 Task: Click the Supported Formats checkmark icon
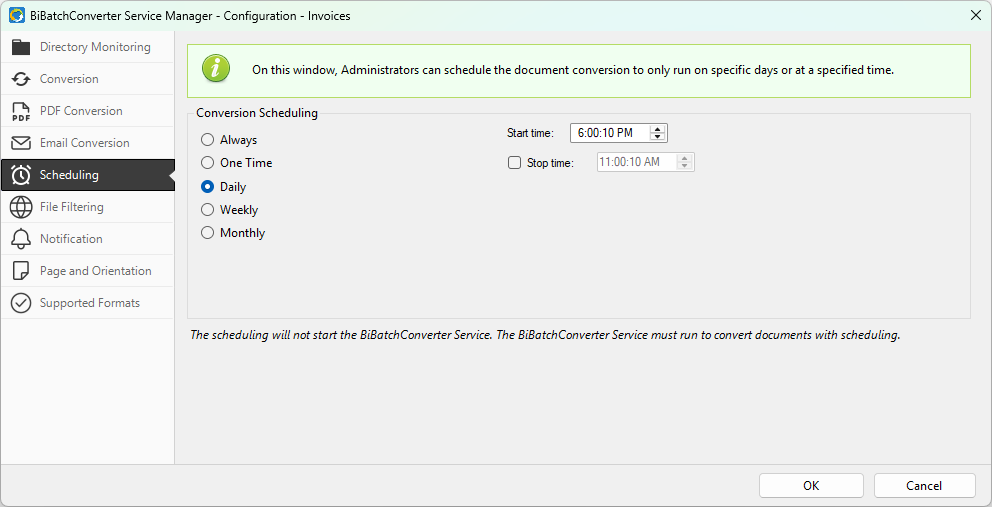21,303
